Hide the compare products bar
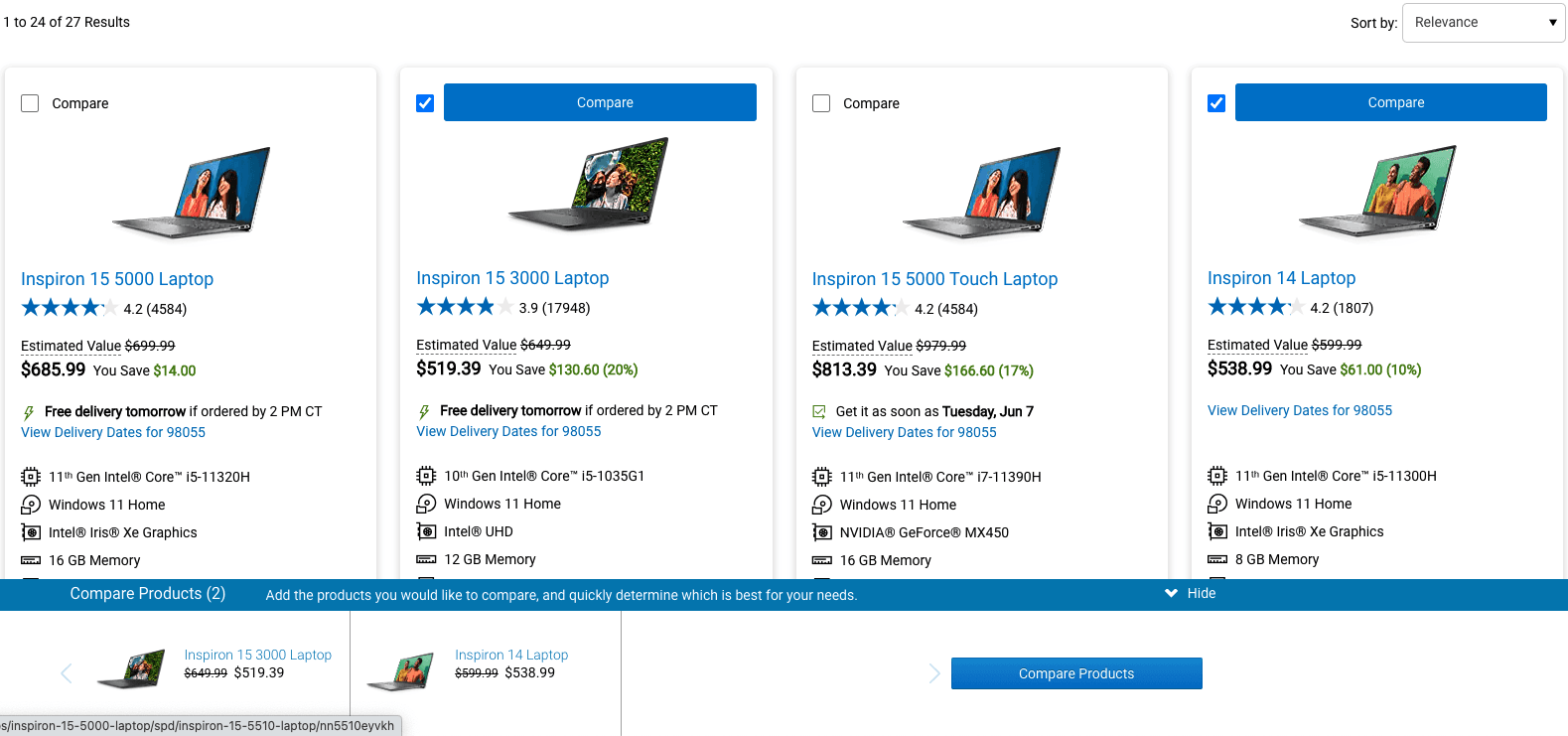Viewport: 1568px width, 736px height. tap(1191, 593)
